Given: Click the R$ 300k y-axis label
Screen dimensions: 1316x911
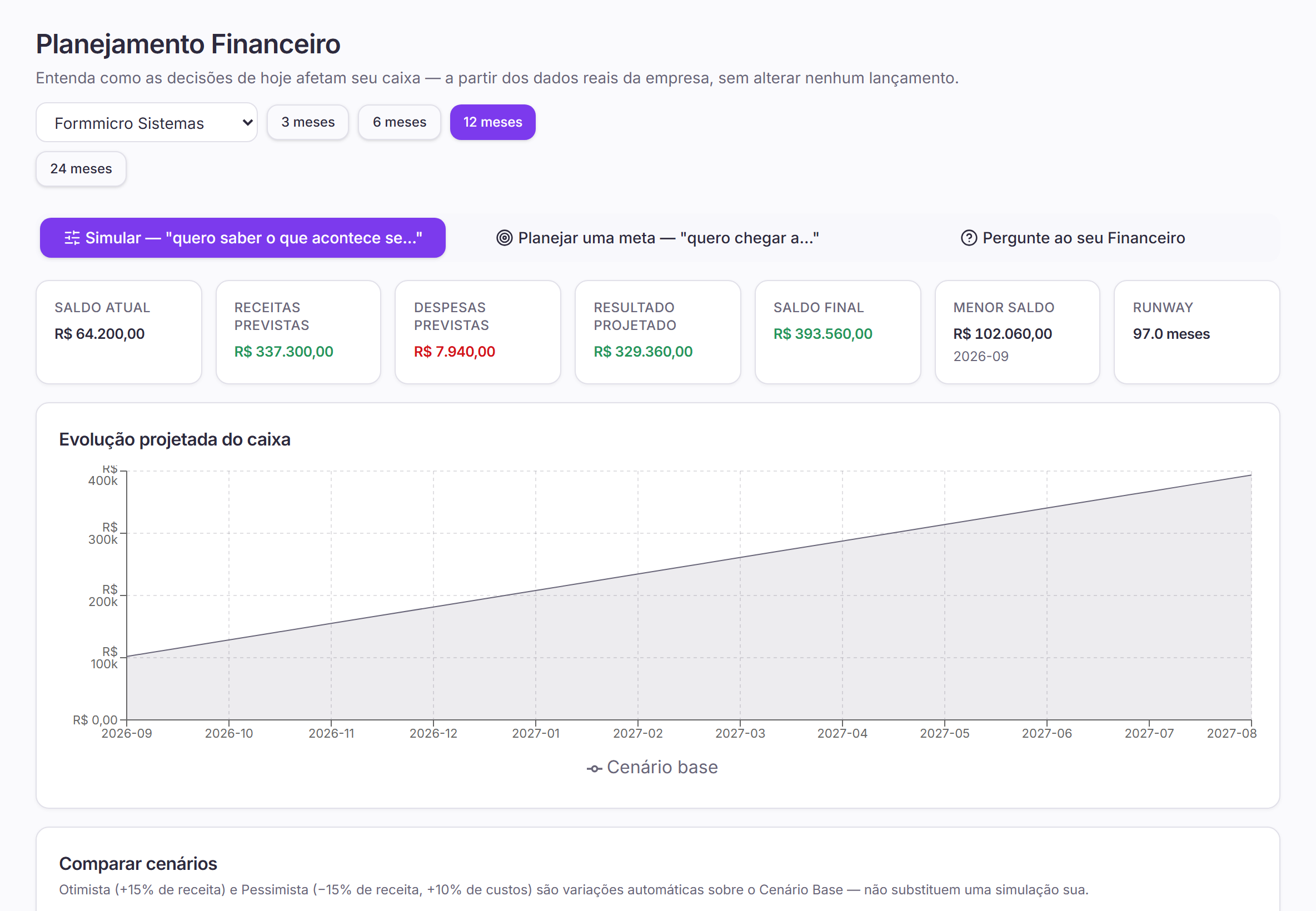Looking at the screenshot, I should click(103, 533).
